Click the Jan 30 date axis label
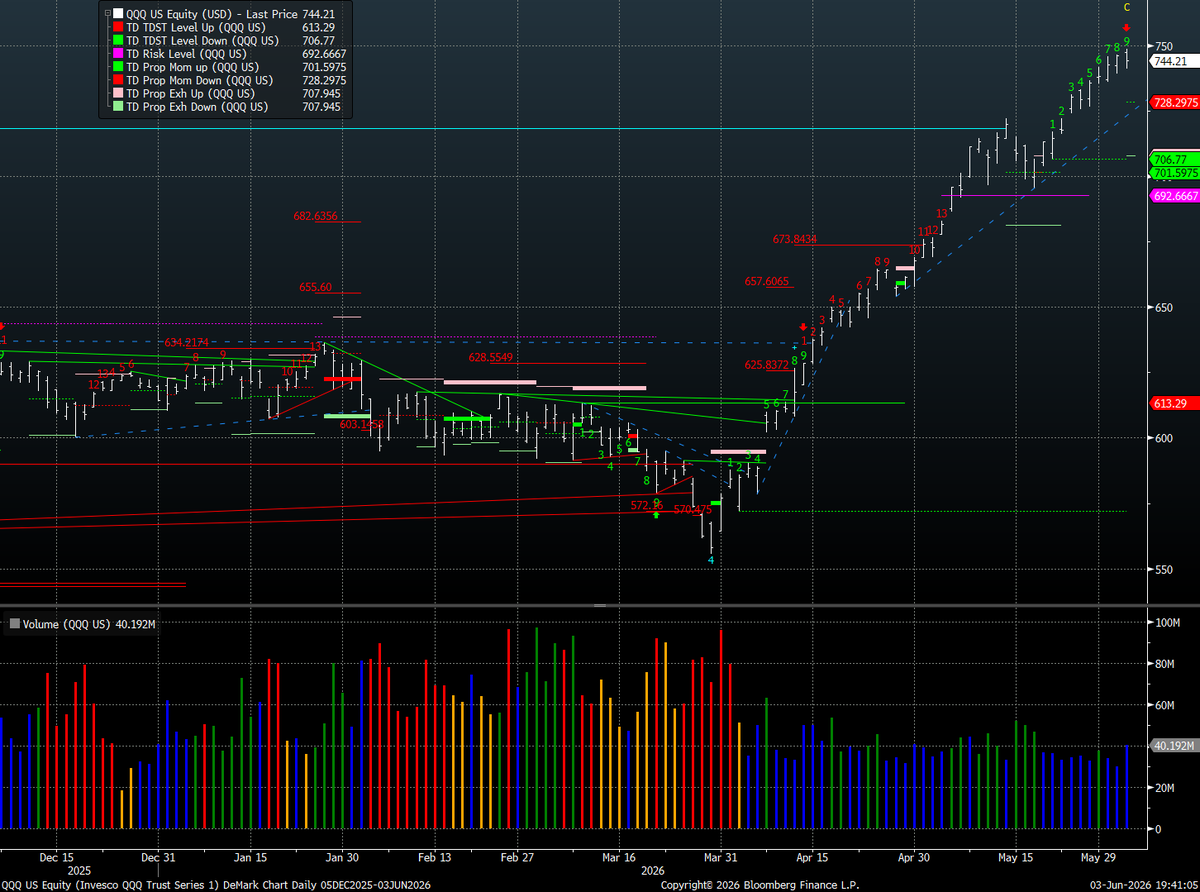This screenshot has width=1200, height=892. tap(342, 858)
